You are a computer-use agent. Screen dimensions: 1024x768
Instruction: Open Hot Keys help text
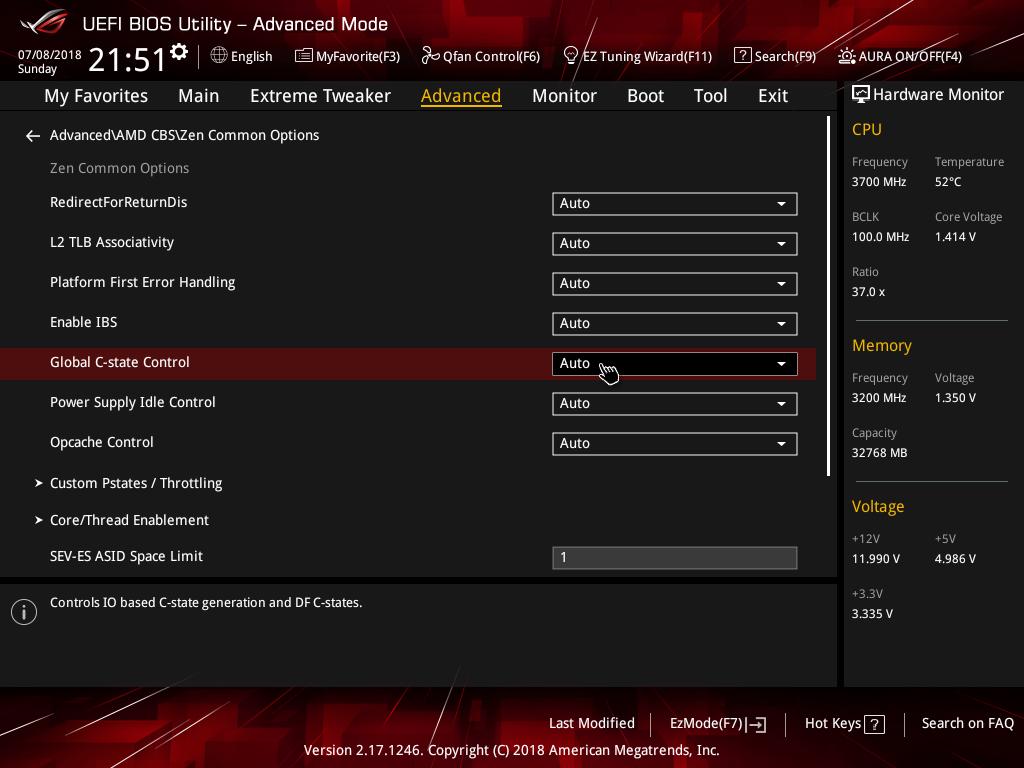tap(833, 724)
